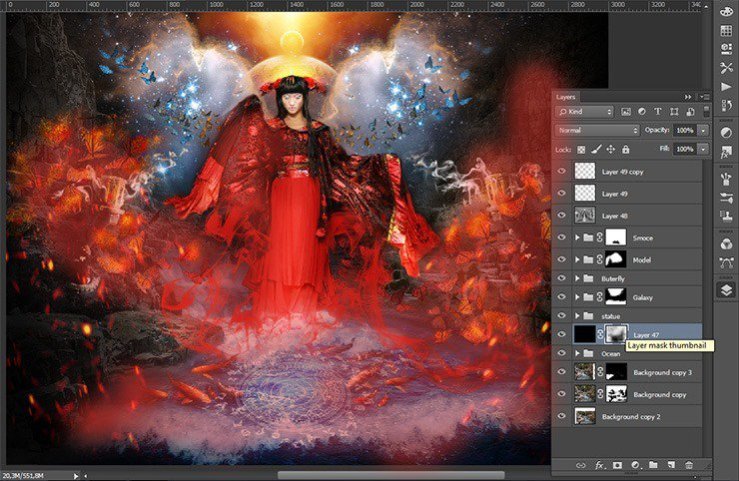Open the Normal blending mode dropdown
Image resolution: width=739 pixels, height=481 pixels.
click(597, 130)
